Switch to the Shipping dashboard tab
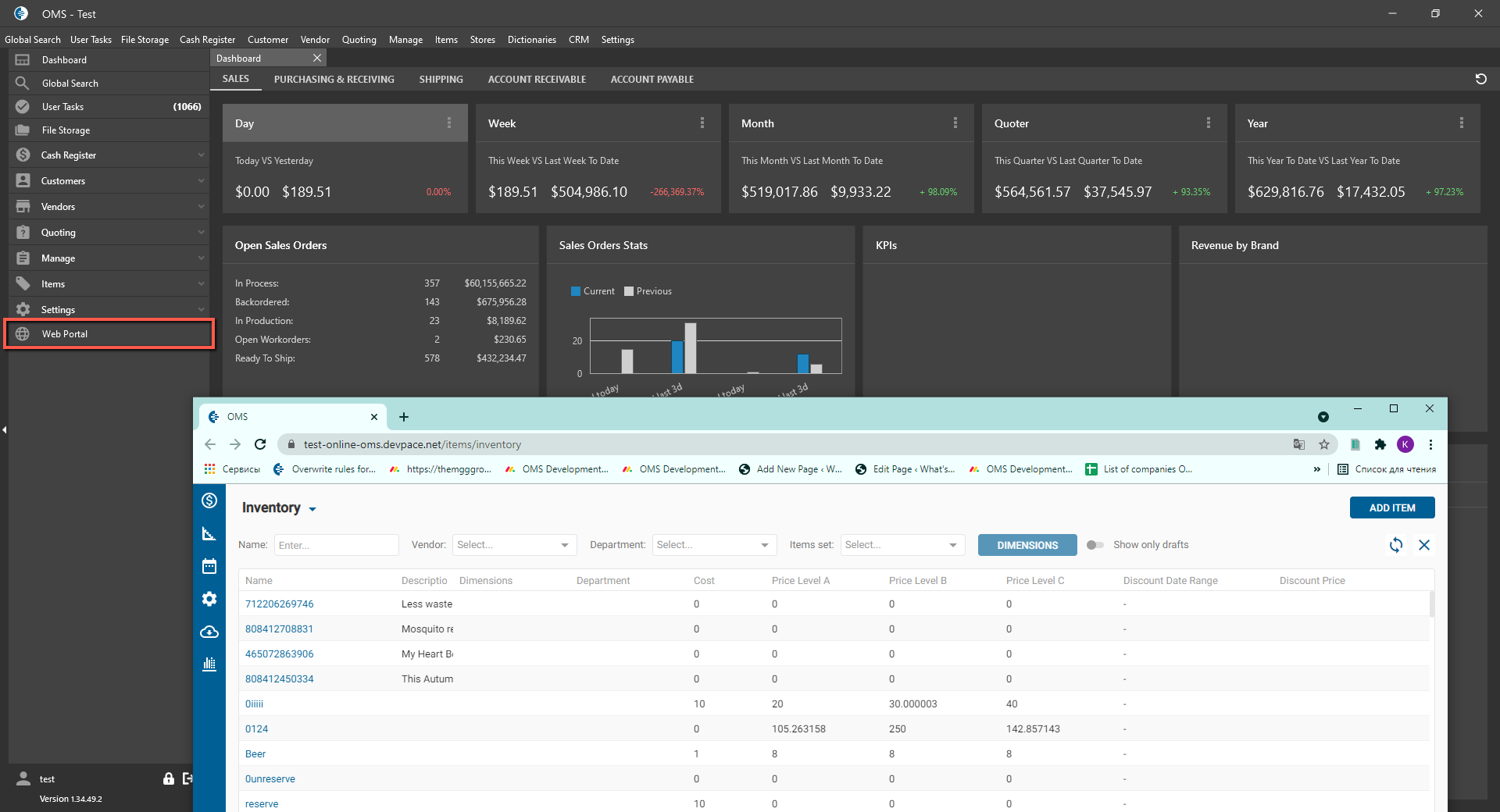 coord(441,80)
